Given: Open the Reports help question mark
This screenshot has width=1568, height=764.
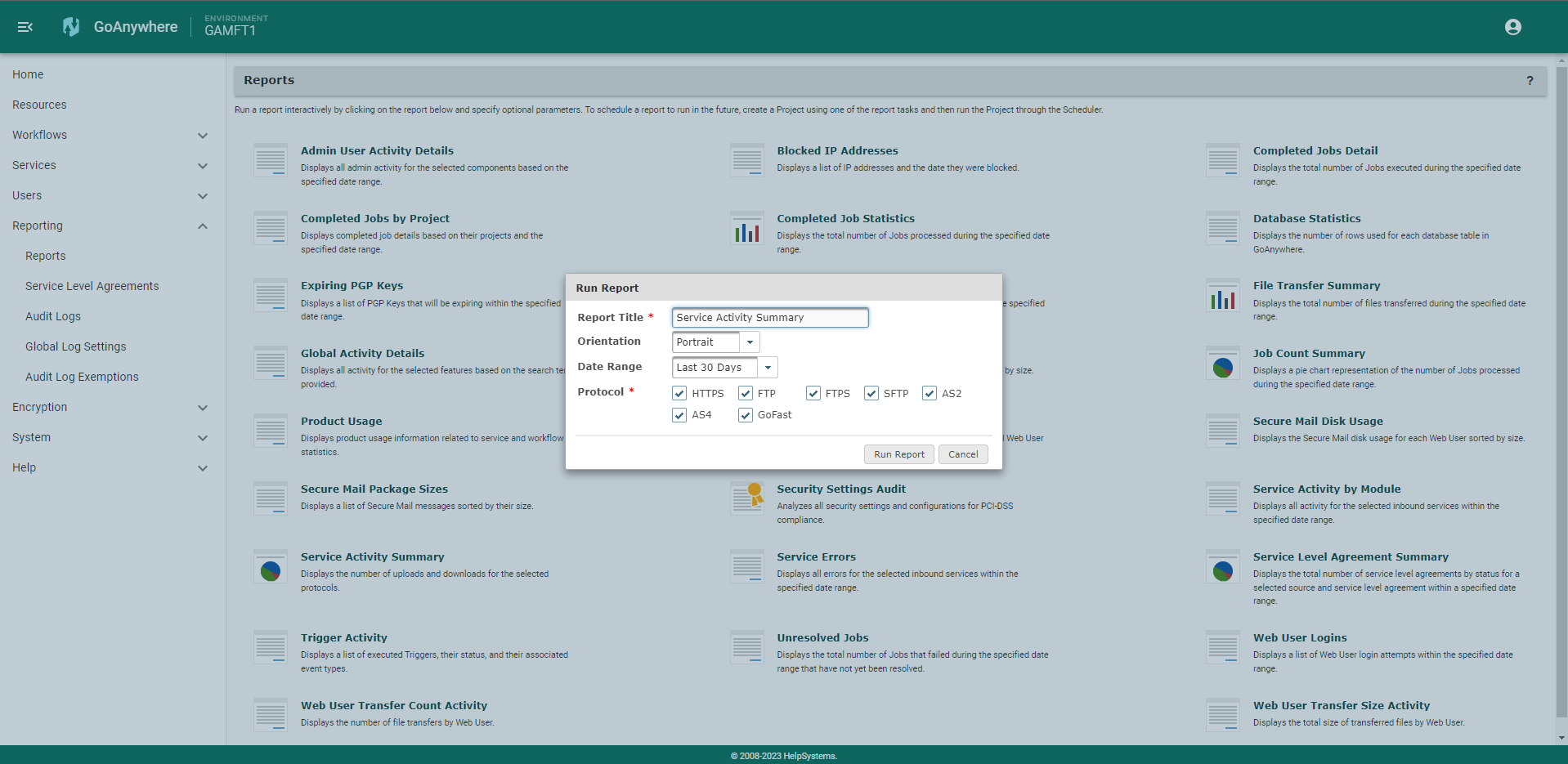Looking at the screenshot, I should point(1530,80).
